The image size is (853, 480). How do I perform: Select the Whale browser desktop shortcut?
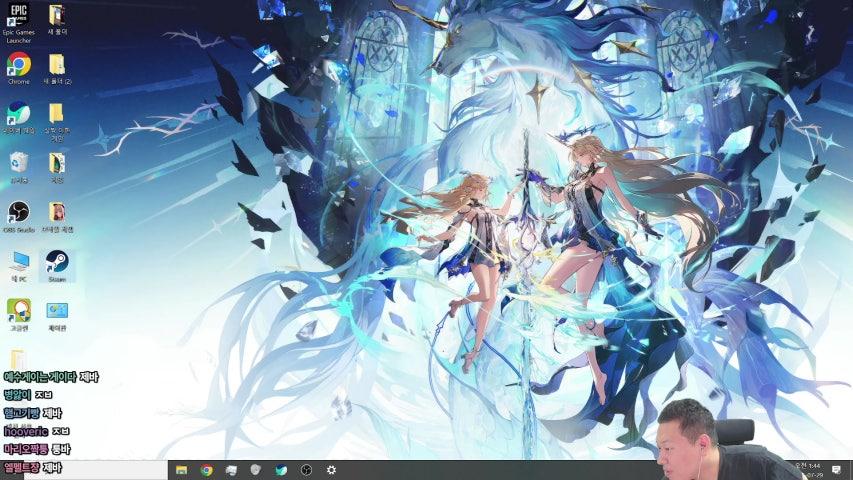18,118
